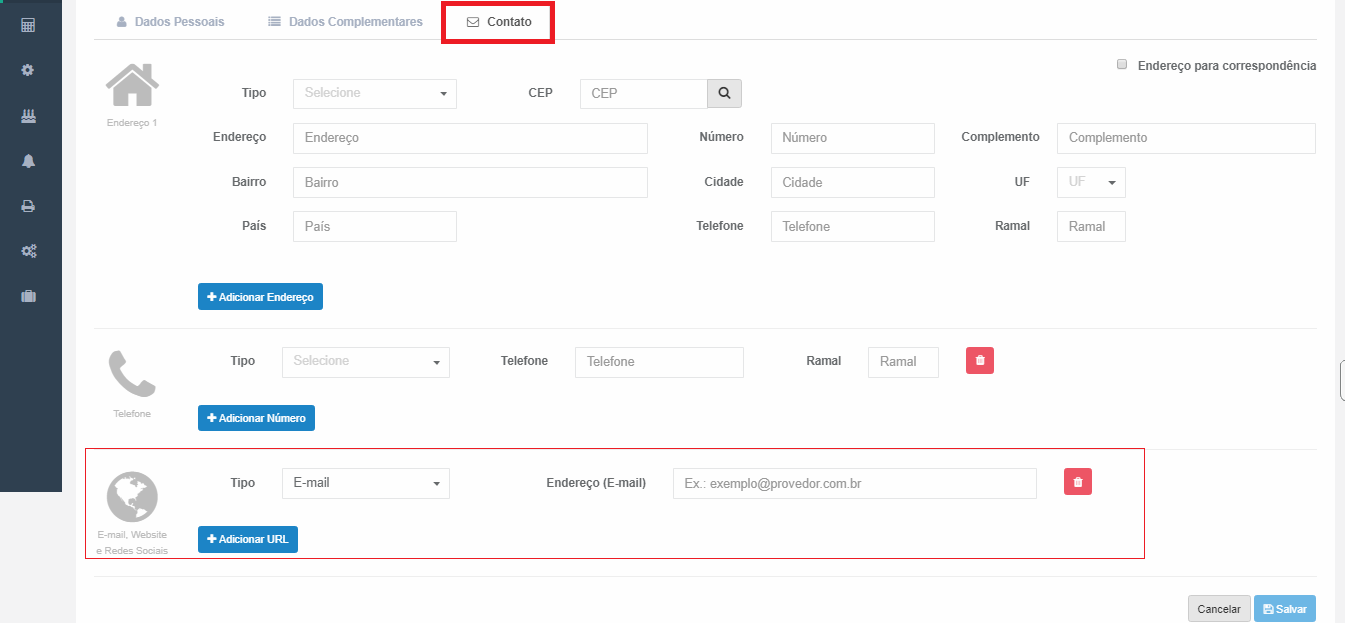This screenshot has width=1345, height=623.
Task: Enable the Endereço para correspondência checkbox
Action: [x=1122, y=64]
